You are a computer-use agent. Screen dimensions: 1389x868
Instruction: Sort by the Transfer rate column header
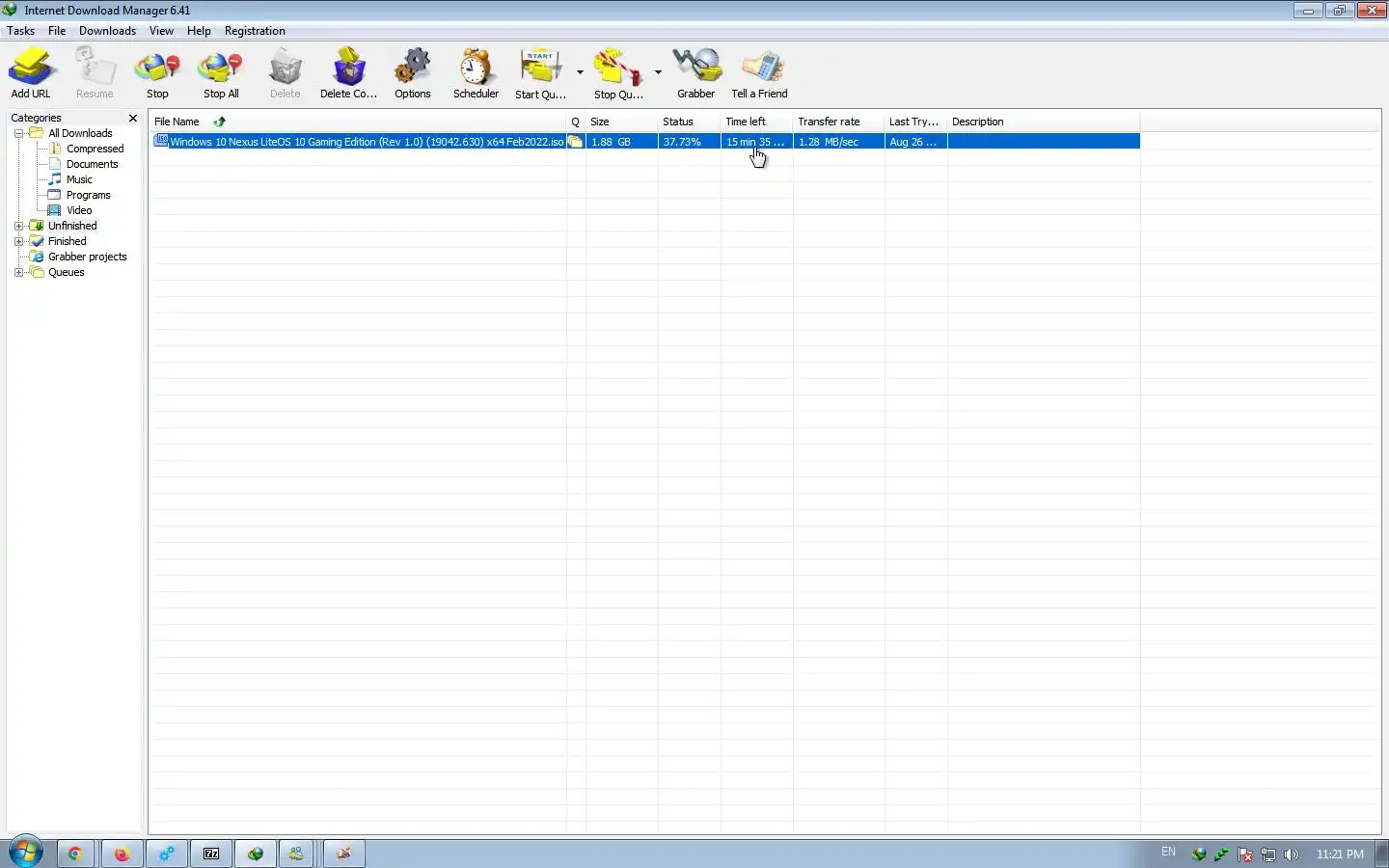[x=838, y=122]
